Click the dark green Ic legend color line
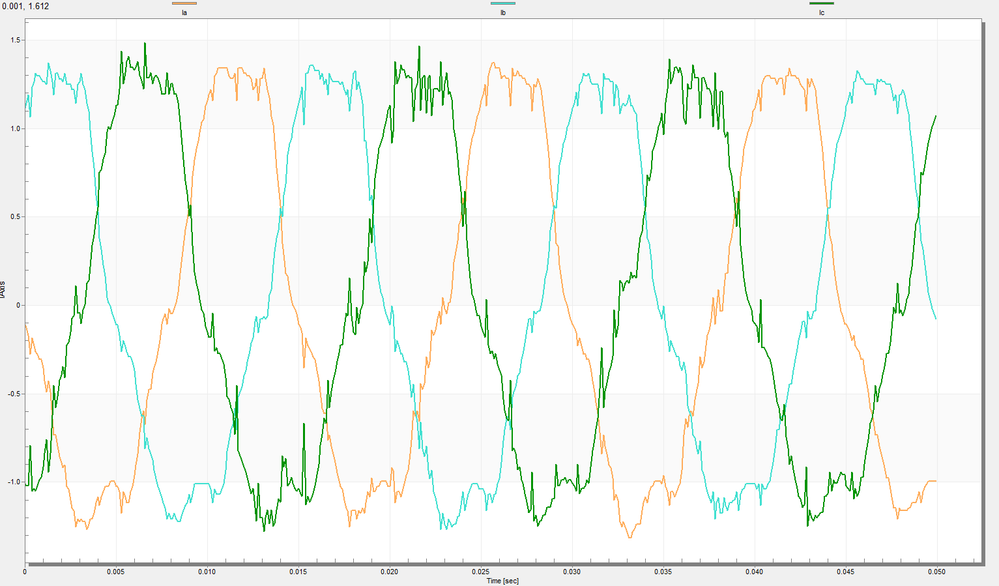 tap(821, 4)
